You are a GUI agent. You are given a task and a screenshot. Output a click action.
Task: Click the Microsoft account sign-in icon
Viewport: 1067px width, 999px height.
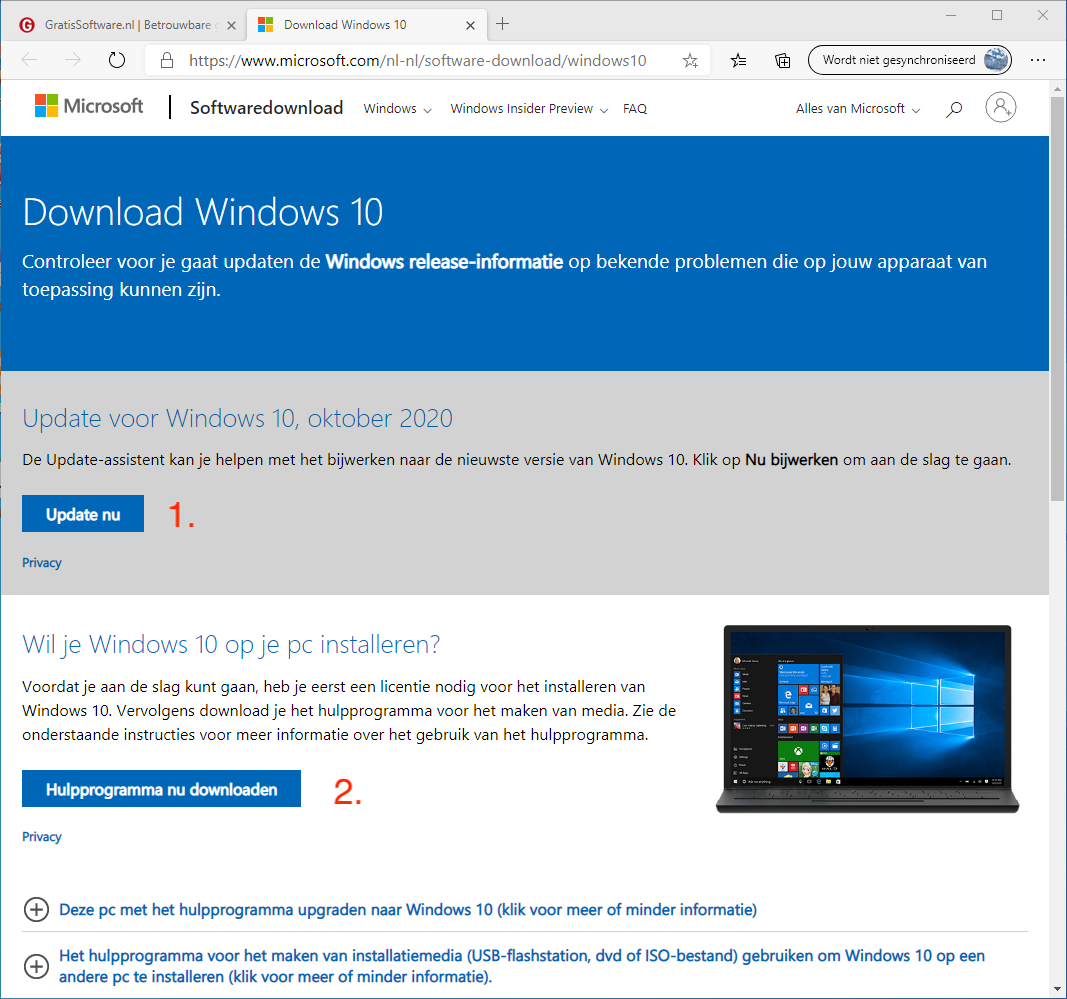pos(1000,108)
